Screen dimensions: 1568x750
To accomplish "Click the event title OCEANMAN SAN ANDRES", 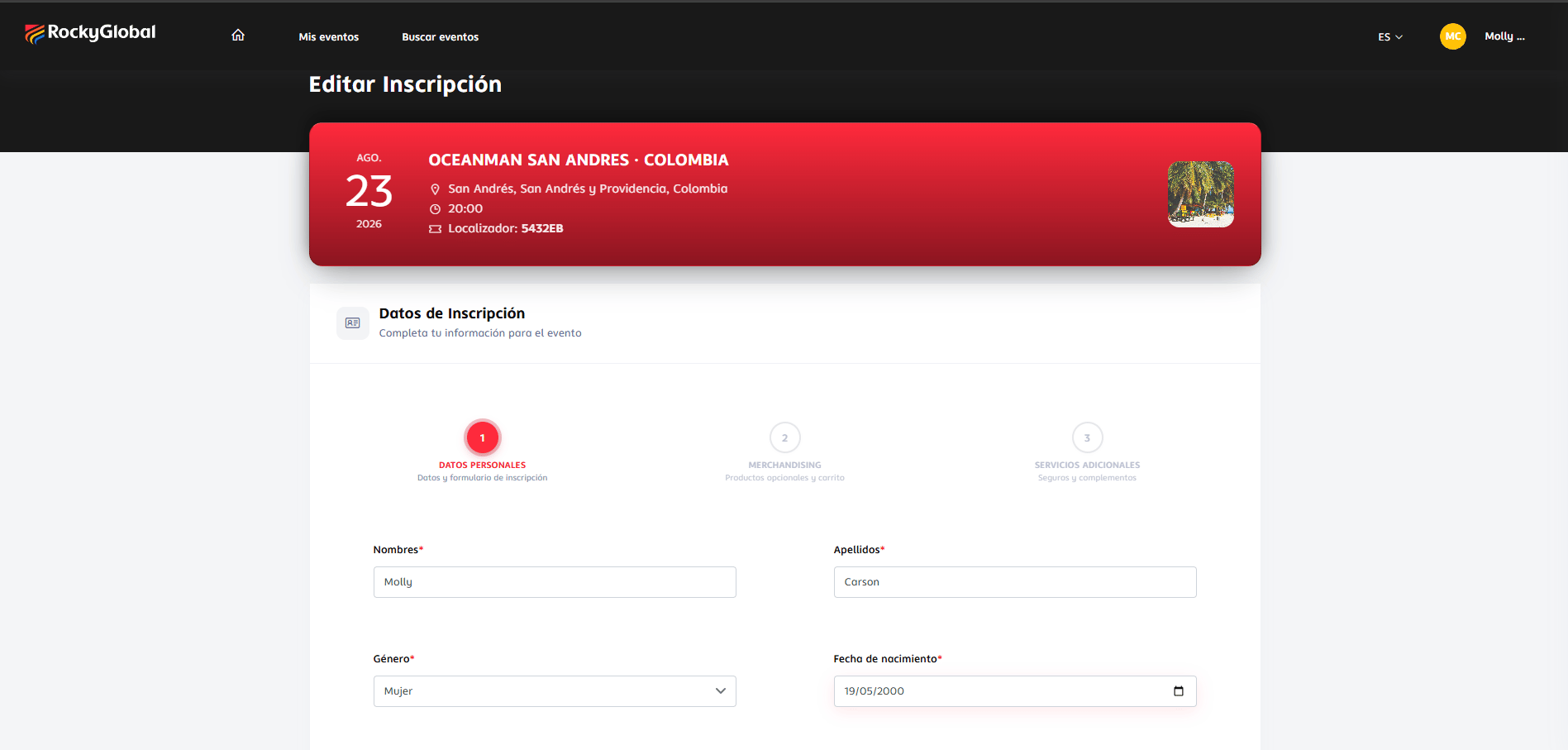I will click(579, 160).
